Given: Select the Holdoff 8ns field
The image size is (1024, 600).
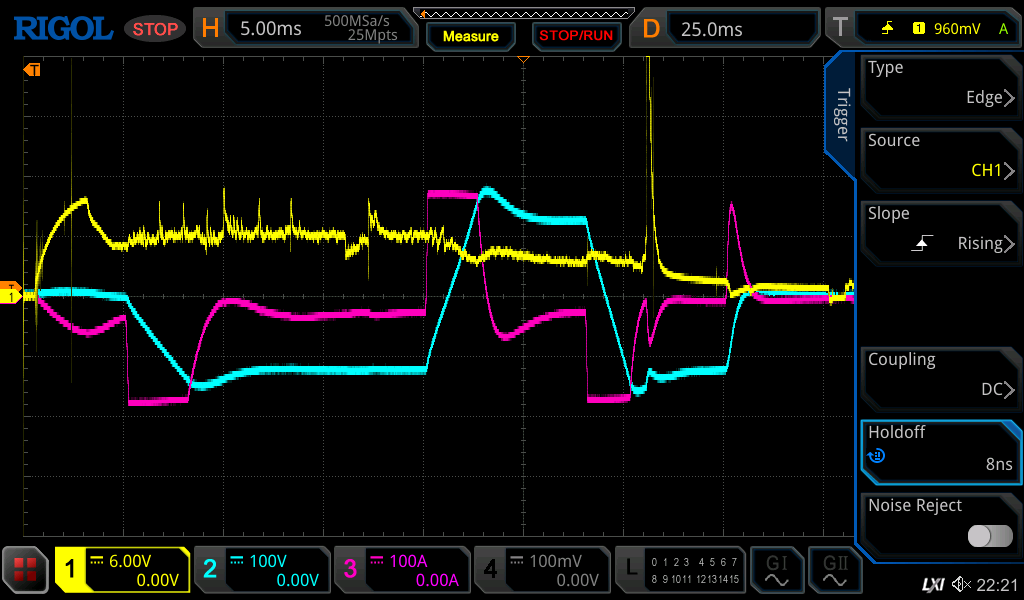Looking at the screenshot, I should pos(940,448).
